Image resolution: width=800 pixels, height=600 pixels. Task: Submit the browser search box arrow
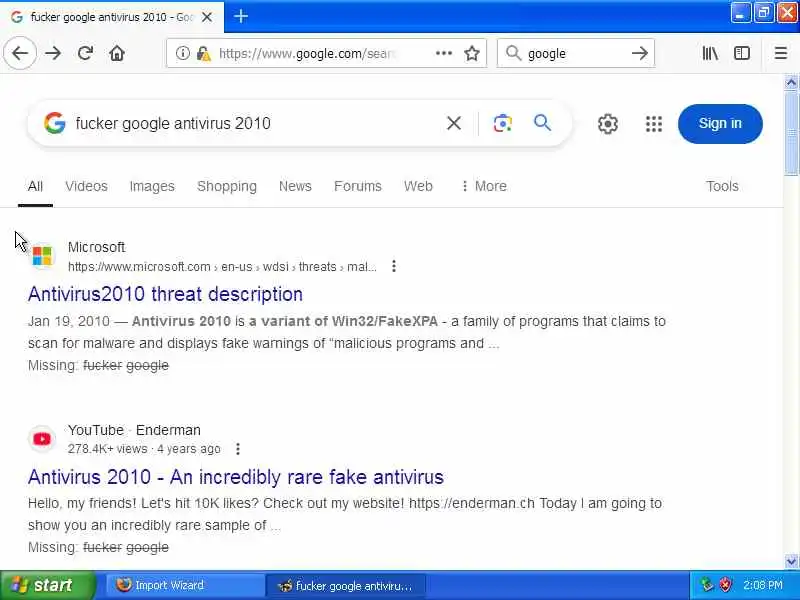[x=639, y=53]
